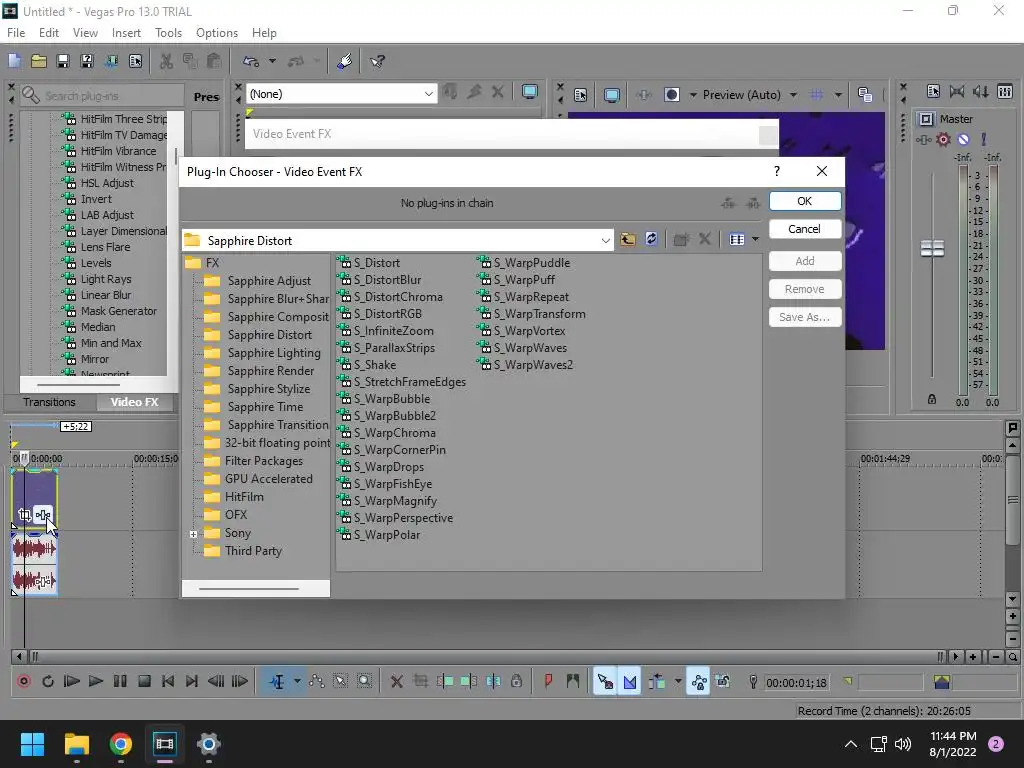Open the Undo history dropdown arrow
Viewport: 1024px width, 768px height.
tap(272, 61)
